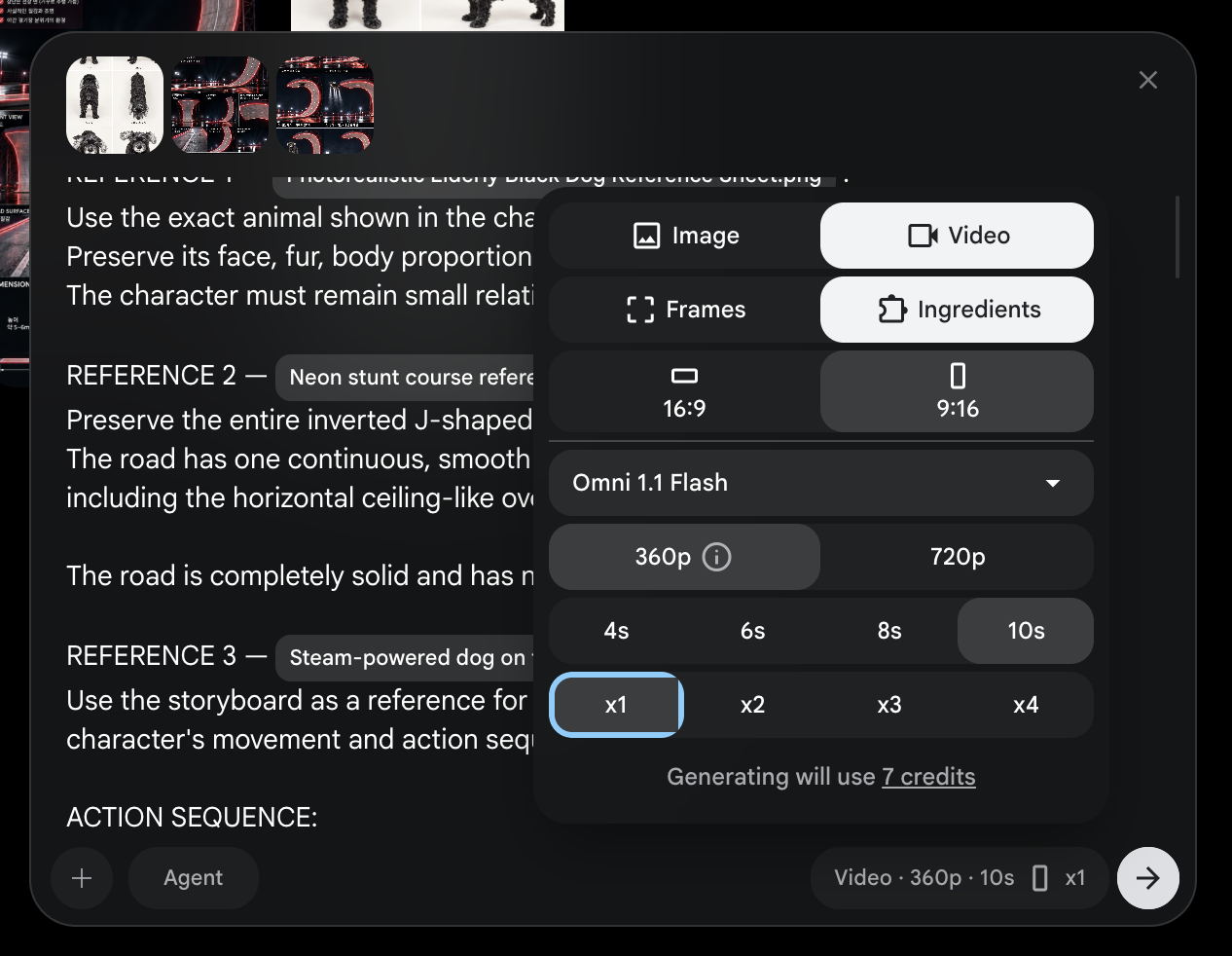Set duration to 4s
The width and height of the screenshot is (1232, 956).
point(617,631)
